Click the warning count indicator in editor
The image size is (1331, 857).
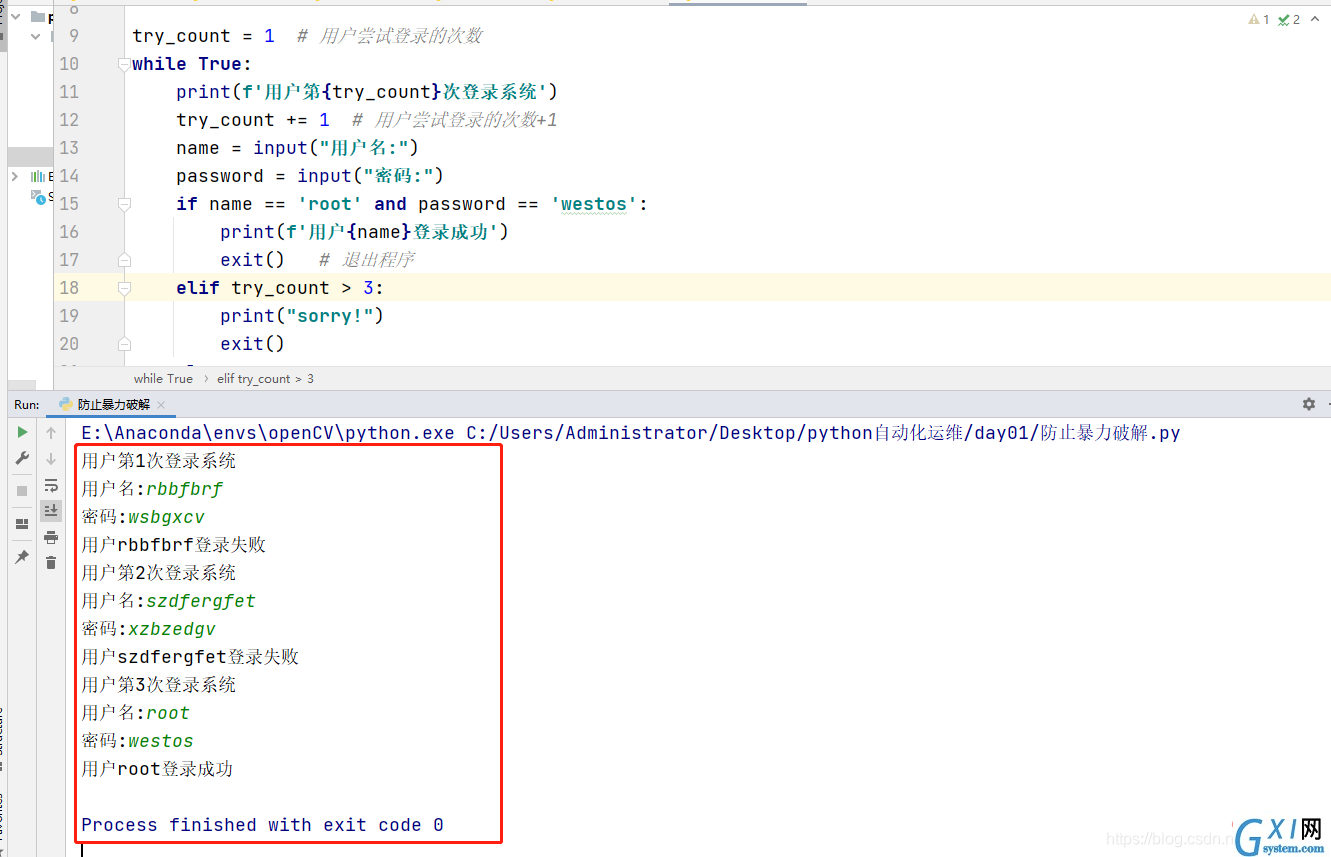(1259, 19)
